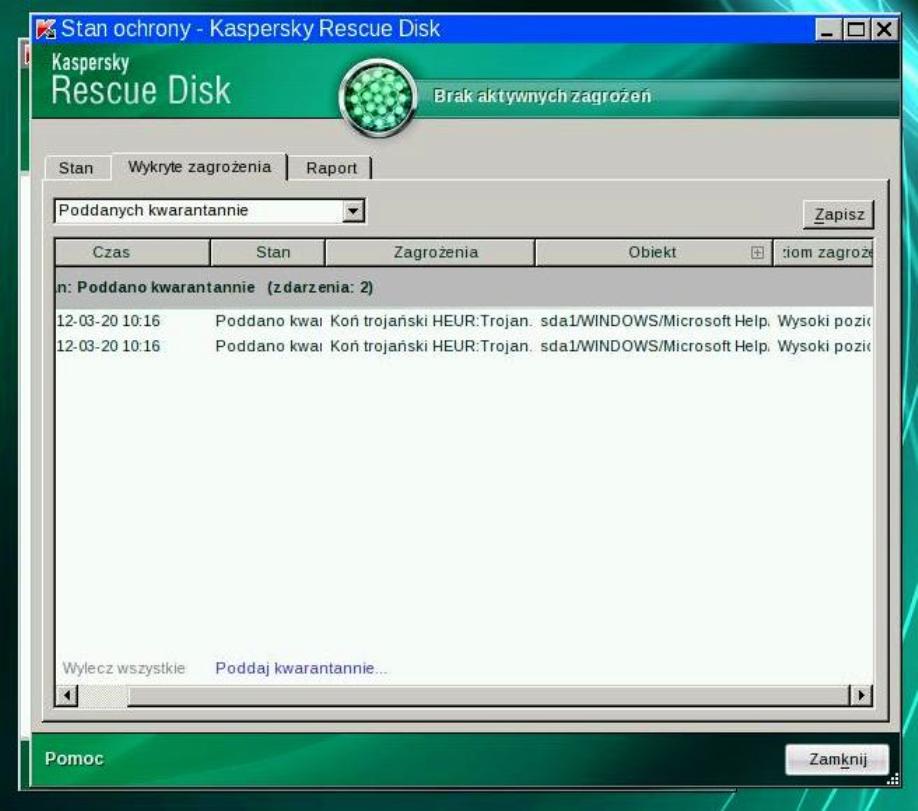Click the green protection status orb
918x811 pixels.
(x=378, y=98)
